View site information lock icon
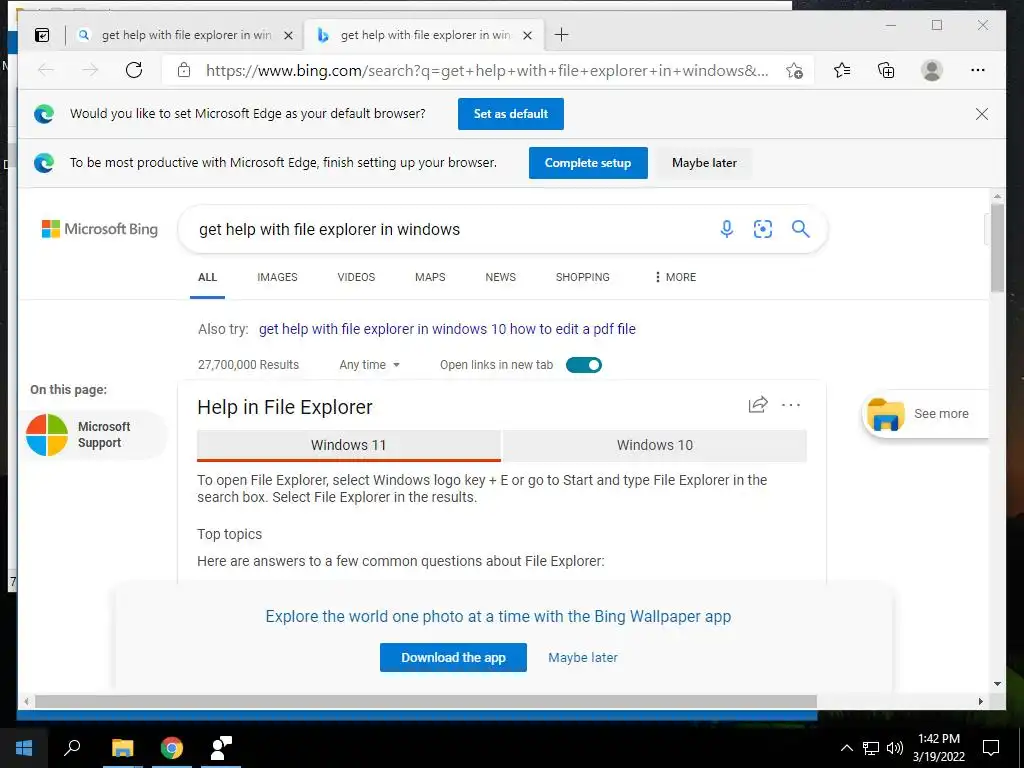This screenshot has width=1024, height=768. (x=184, y=70)
